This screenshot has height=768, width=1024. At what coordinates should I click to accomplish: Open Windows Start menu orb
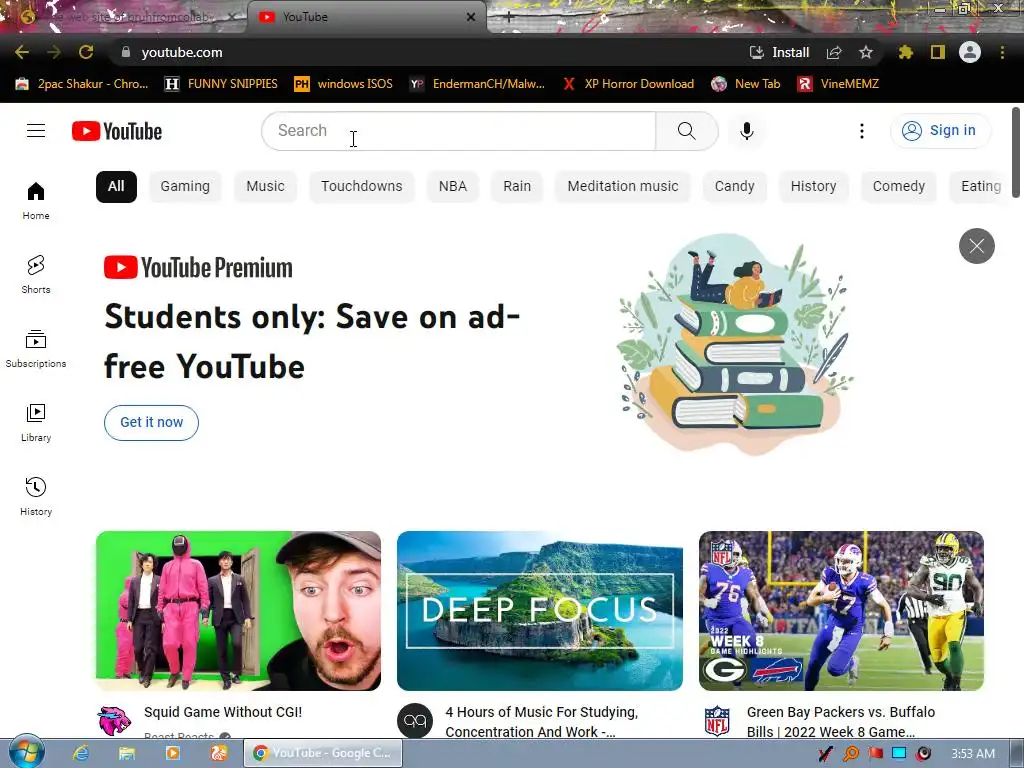[26, 752]
